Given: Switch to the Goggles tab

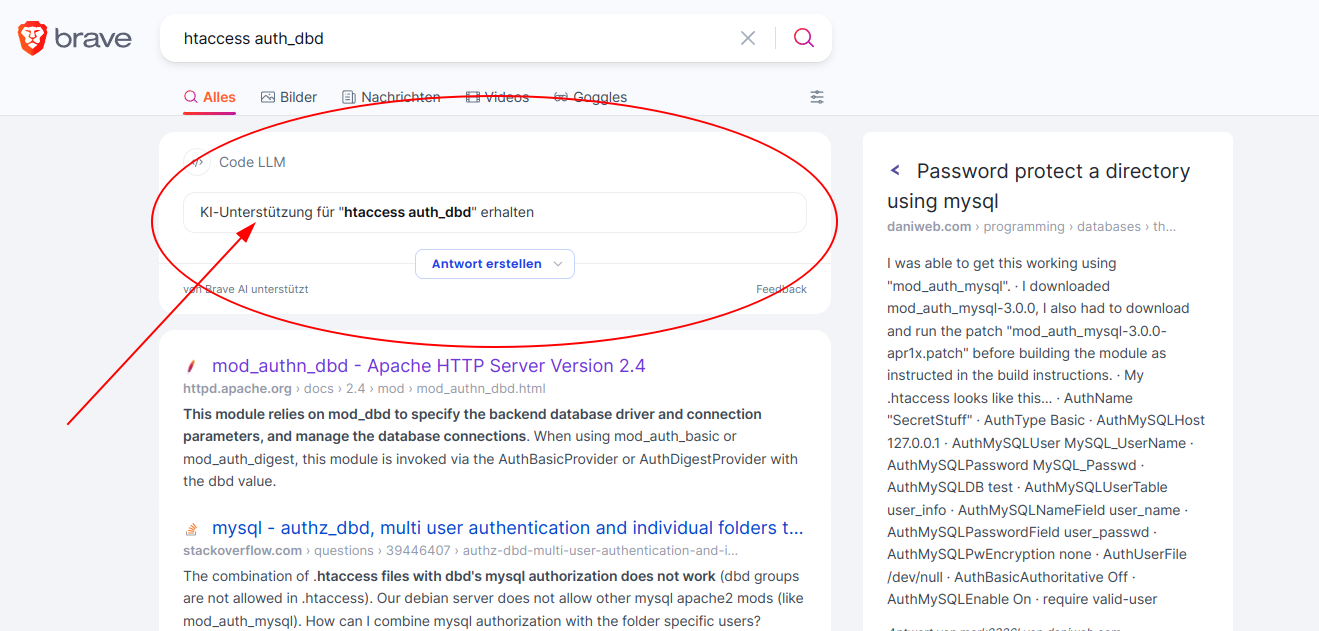Looking at the screenshot, I should (590, 97).
